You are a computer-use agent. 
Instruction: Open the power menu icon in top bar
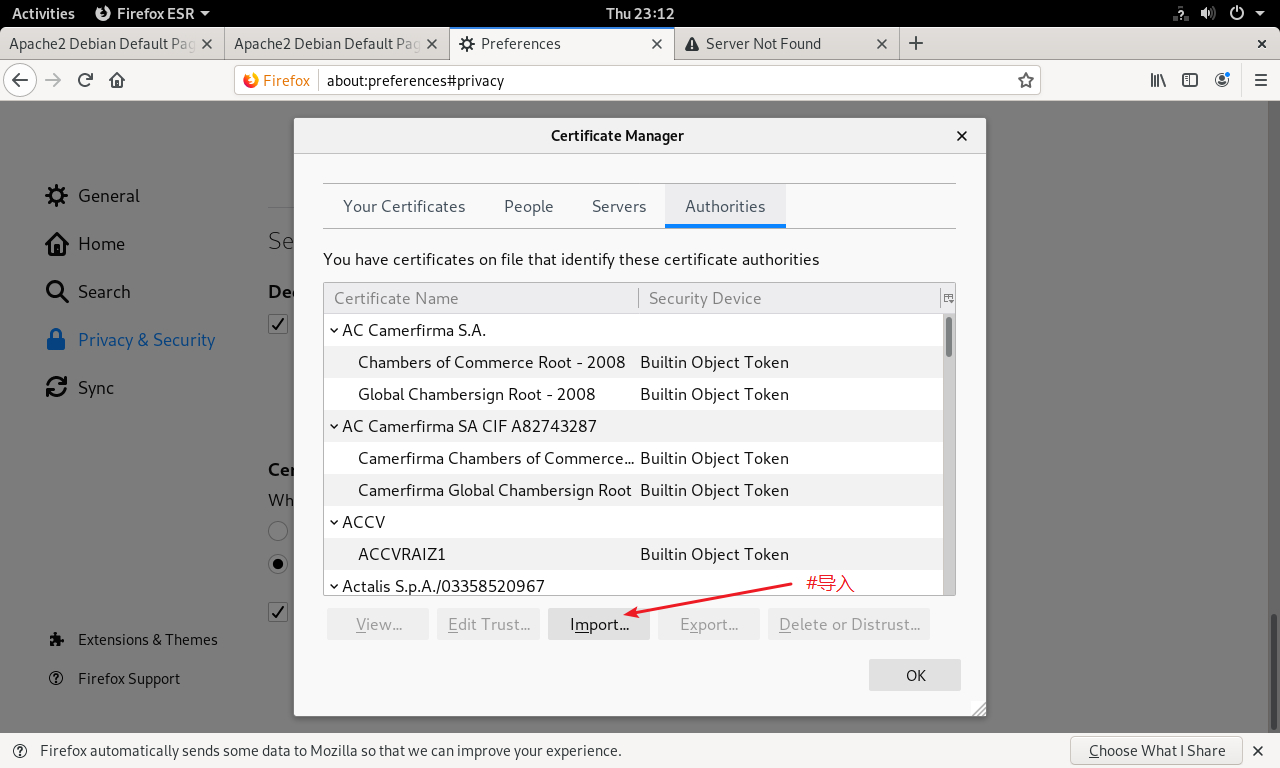(x=1236, y=13)
